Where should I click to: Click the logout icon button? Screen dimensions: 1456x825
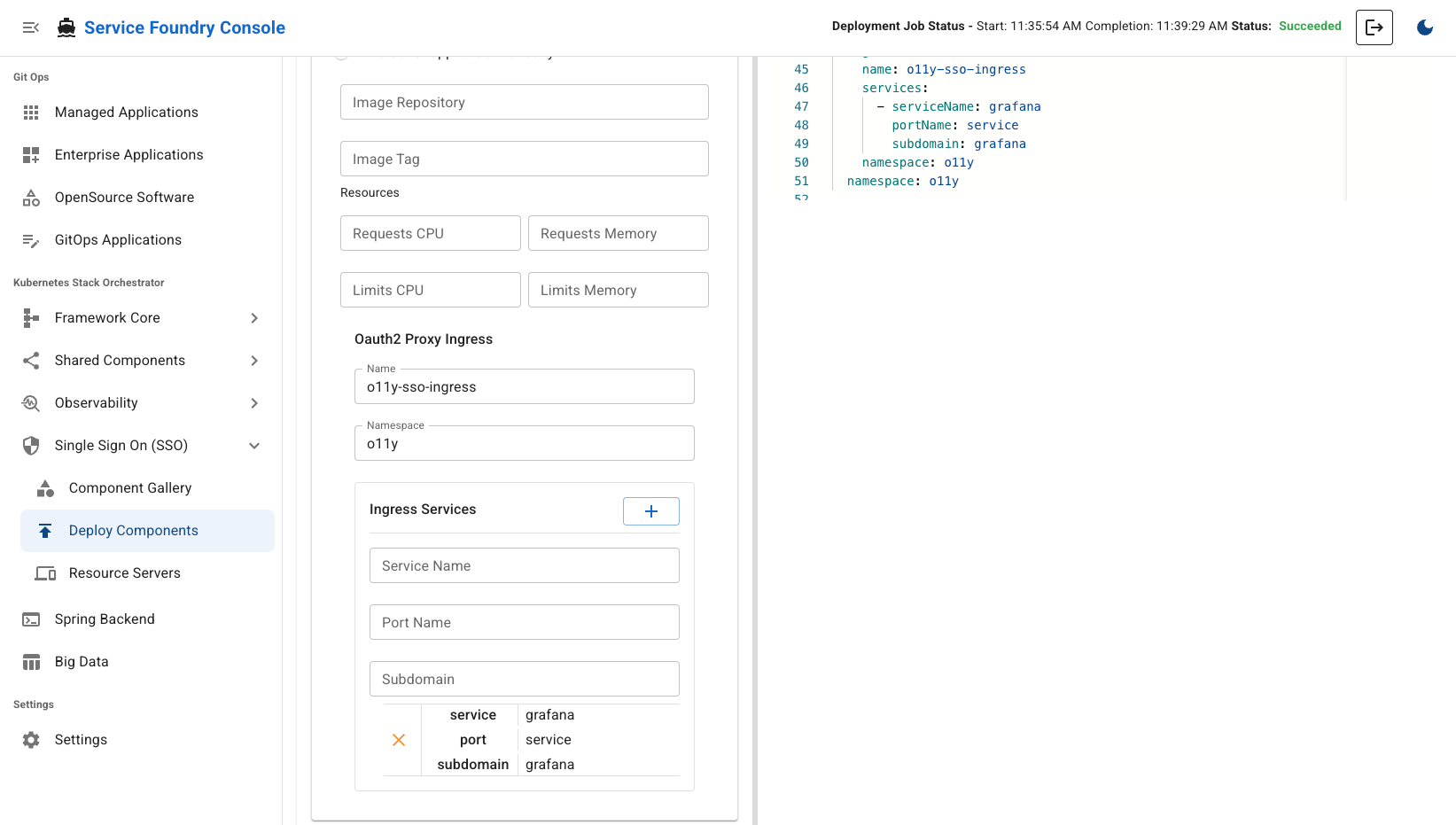[x=1374, y=27]
